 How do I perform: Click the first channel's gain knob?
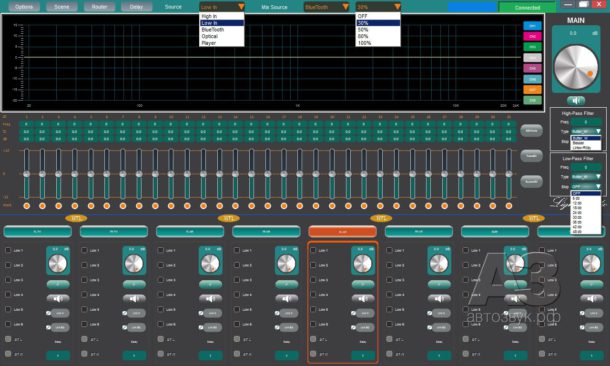(58, 263)
